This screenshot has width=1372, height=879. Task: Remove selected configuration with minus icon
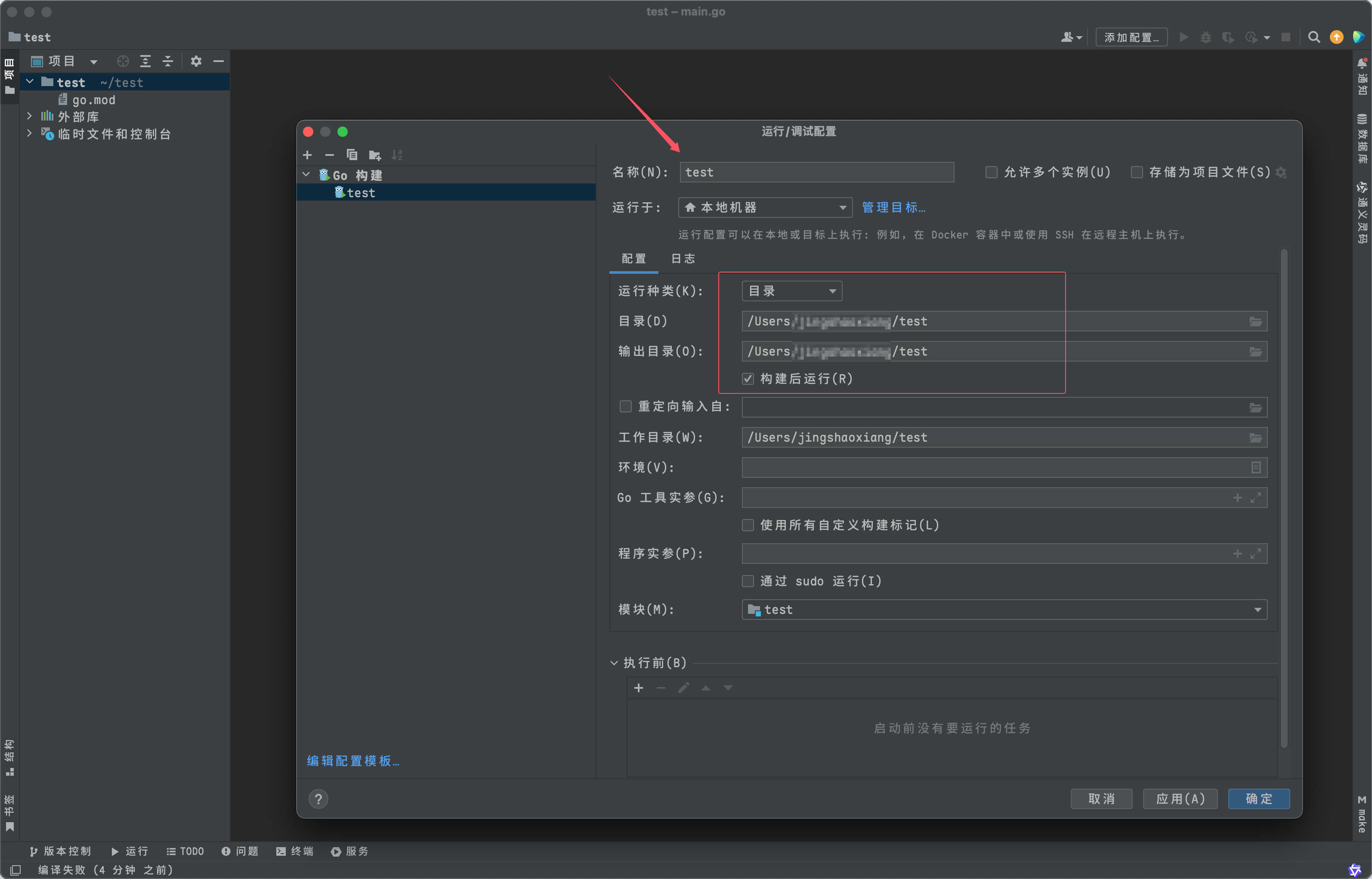[329, 155]
